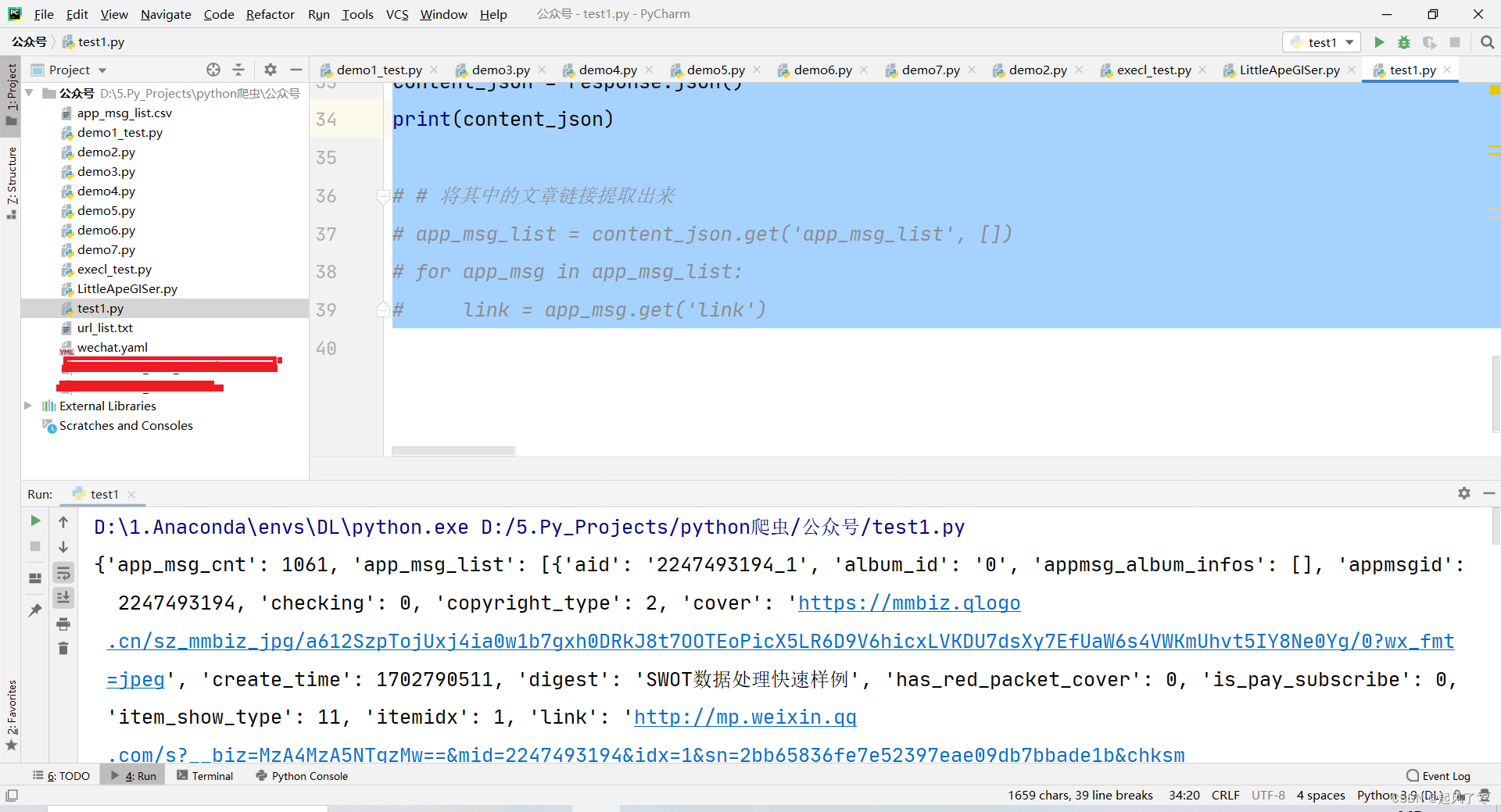Open the VCS menu

tap(397, 14)
